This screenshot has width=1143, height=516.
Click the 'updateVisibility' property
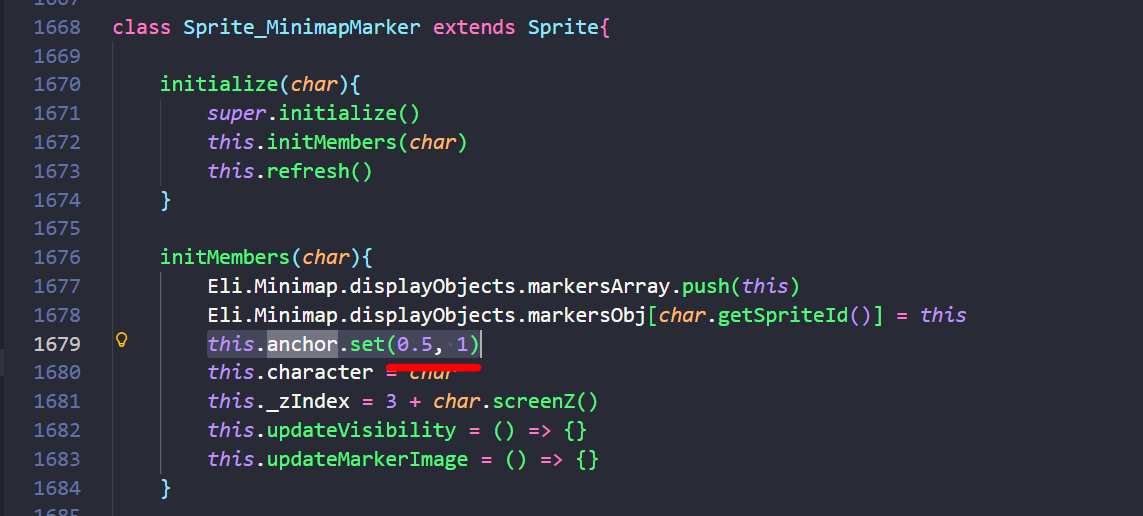pos(362,430)
